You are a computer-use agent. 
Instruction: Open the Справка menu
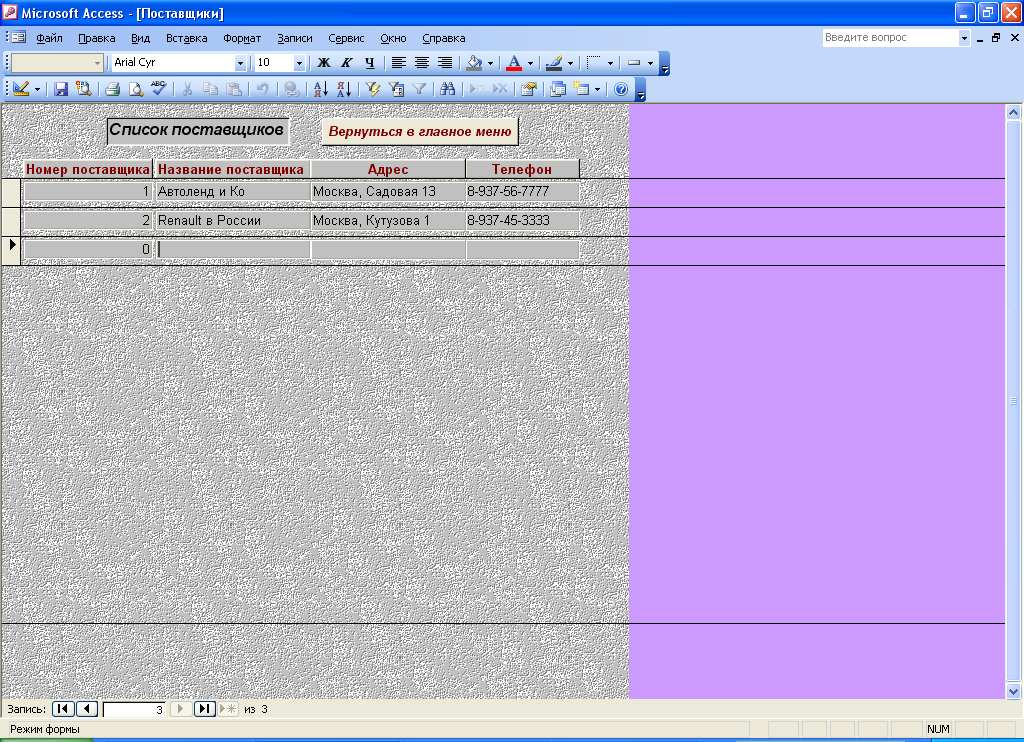pos(444,38)
